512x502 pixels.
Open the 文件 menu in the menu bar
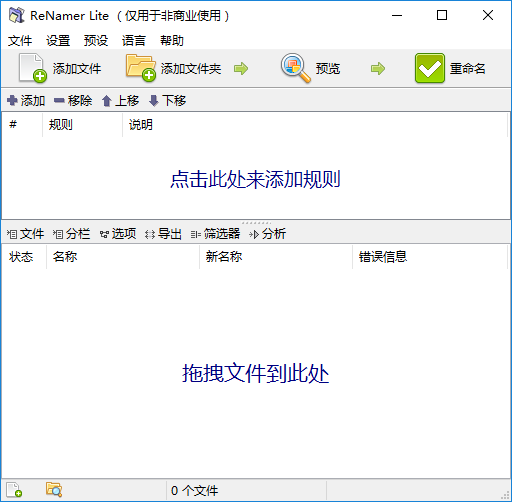(20, 41)
